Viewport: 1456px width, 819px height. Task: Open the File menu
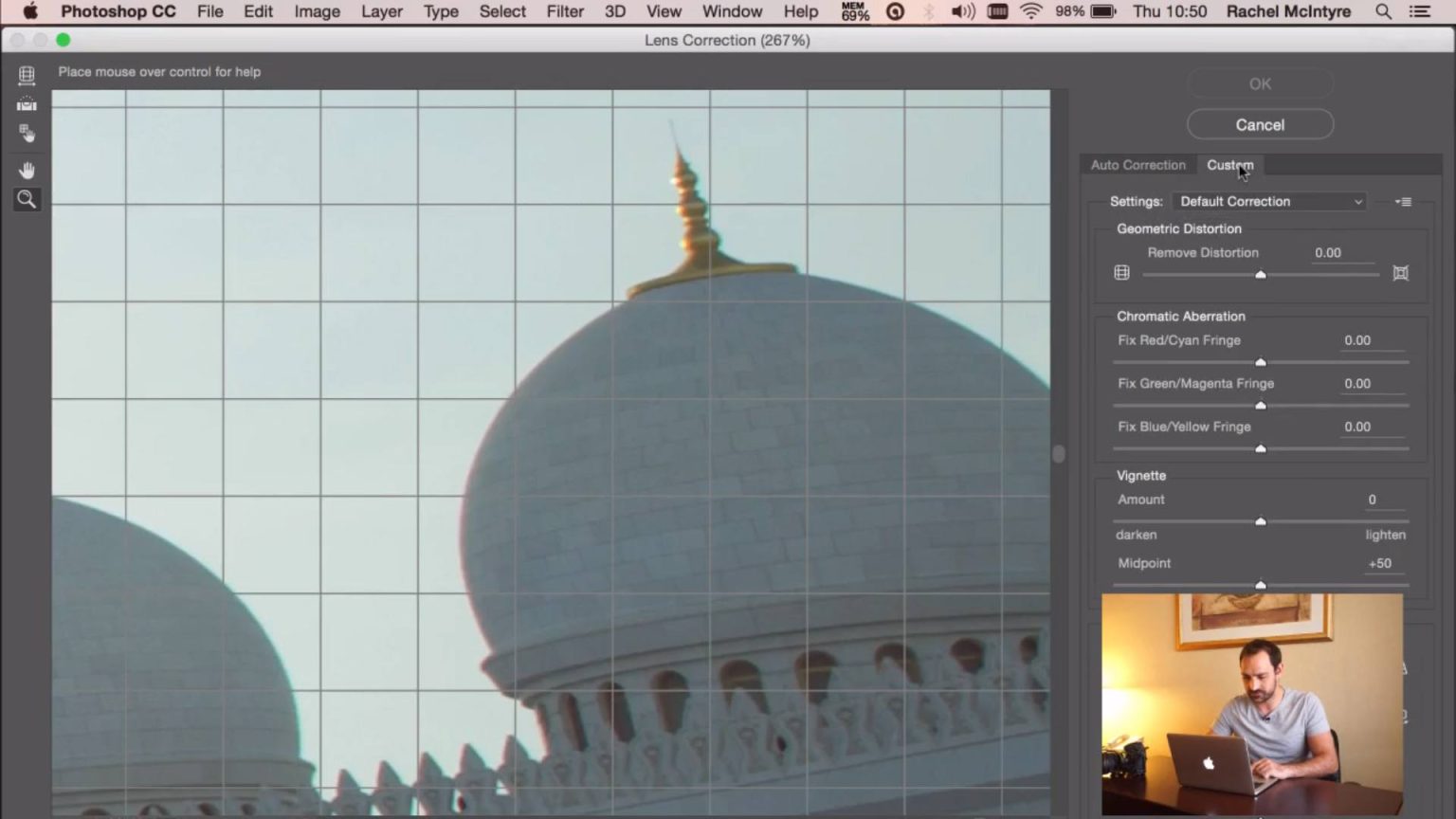[209, 11]
